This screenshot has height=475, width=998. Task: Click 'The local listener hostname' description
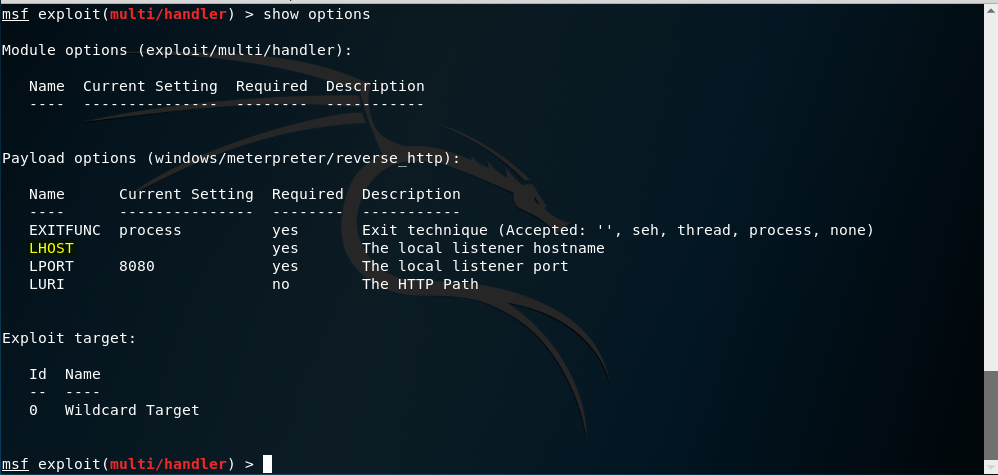click(x=483, y=248)
